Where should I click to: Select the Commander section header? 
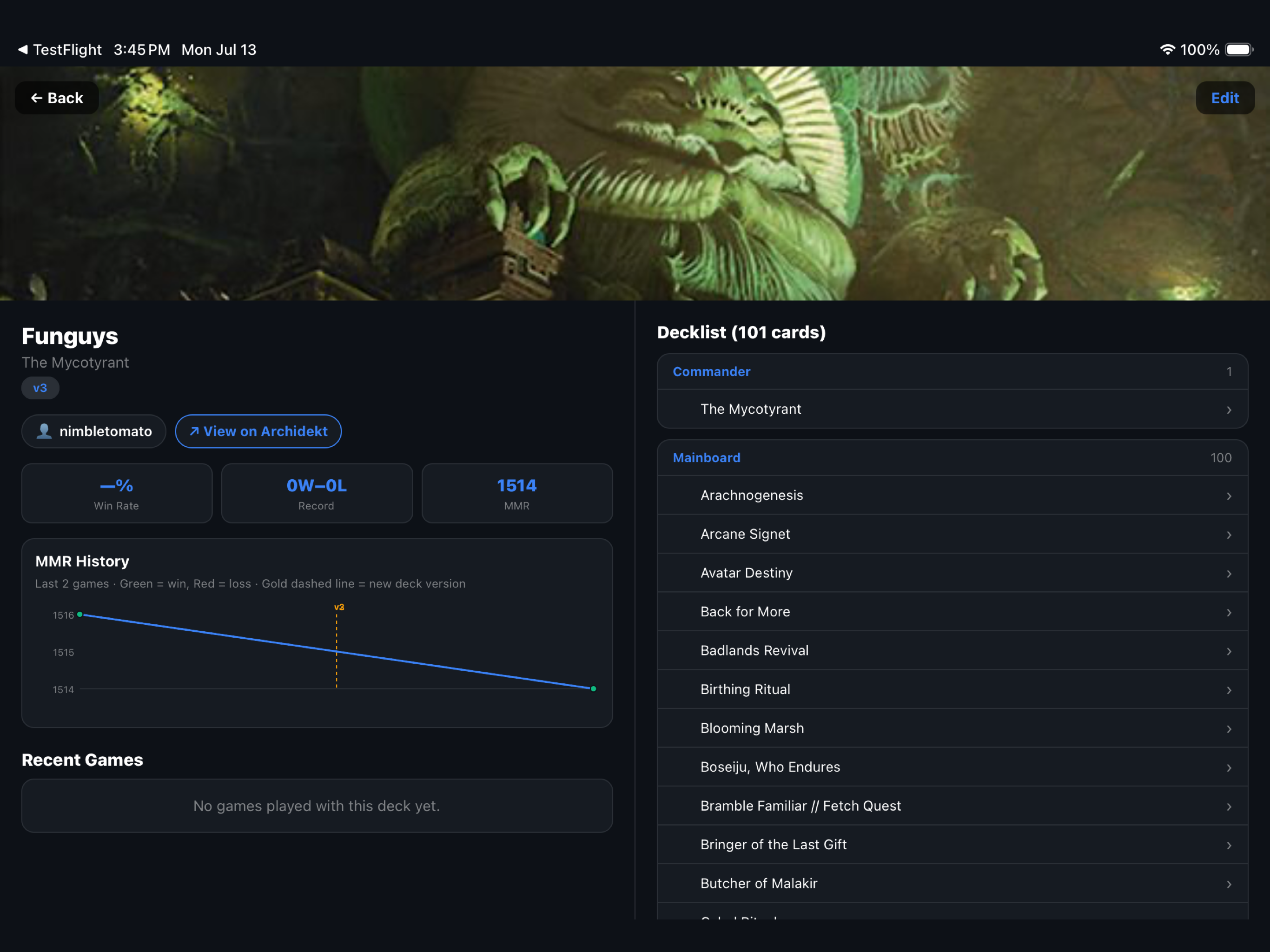pos(952,372)
